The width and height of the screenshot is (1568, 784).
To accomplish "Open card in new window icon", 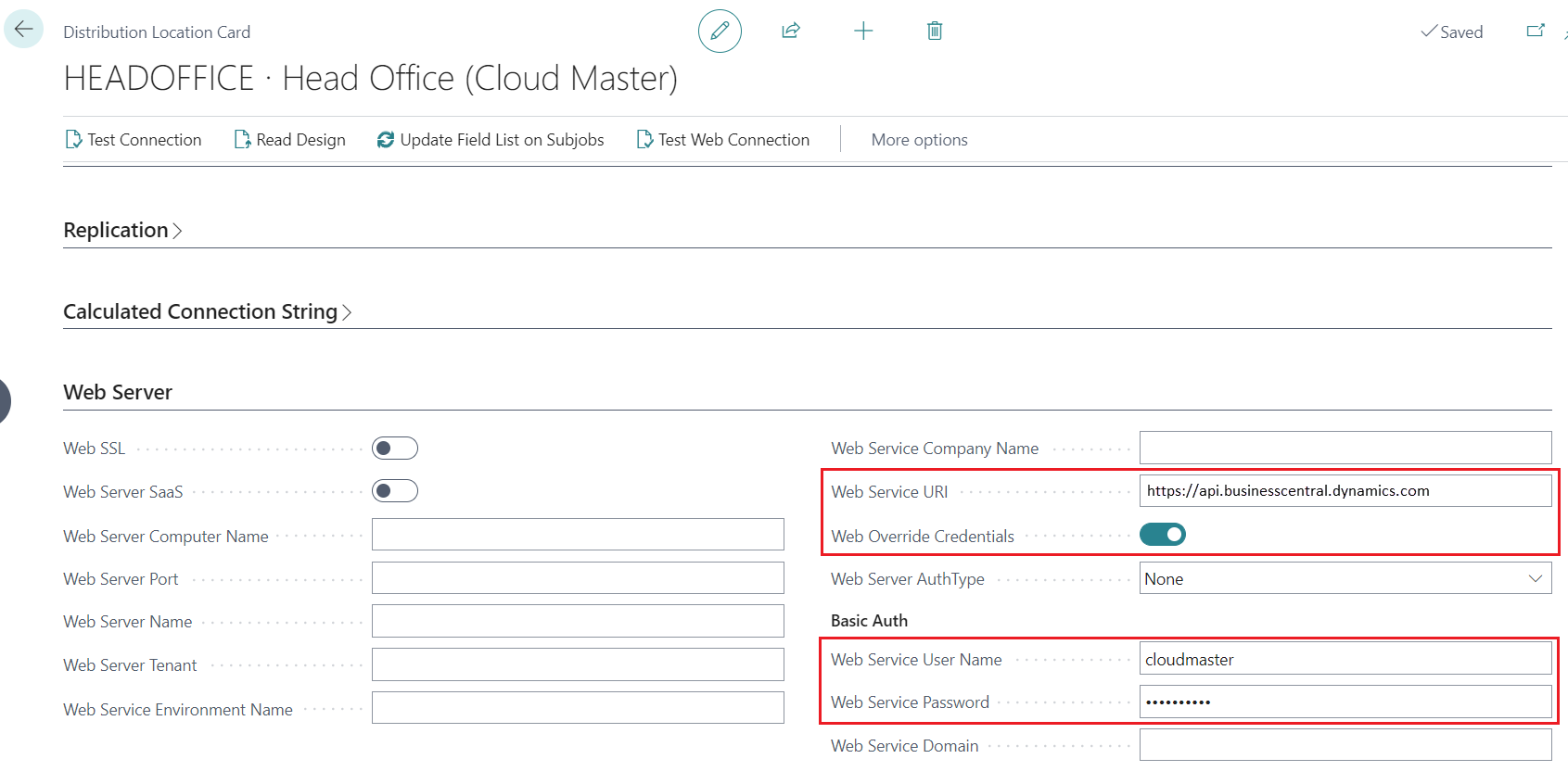I will pyautogui.click(x=1536, y=32).
